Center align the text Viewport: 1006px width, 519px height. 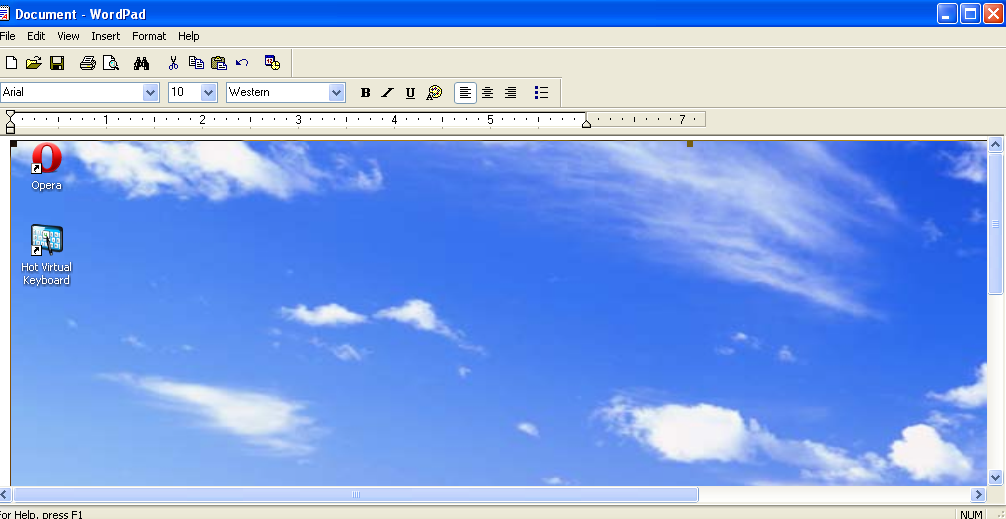click(x=488, y=93)
